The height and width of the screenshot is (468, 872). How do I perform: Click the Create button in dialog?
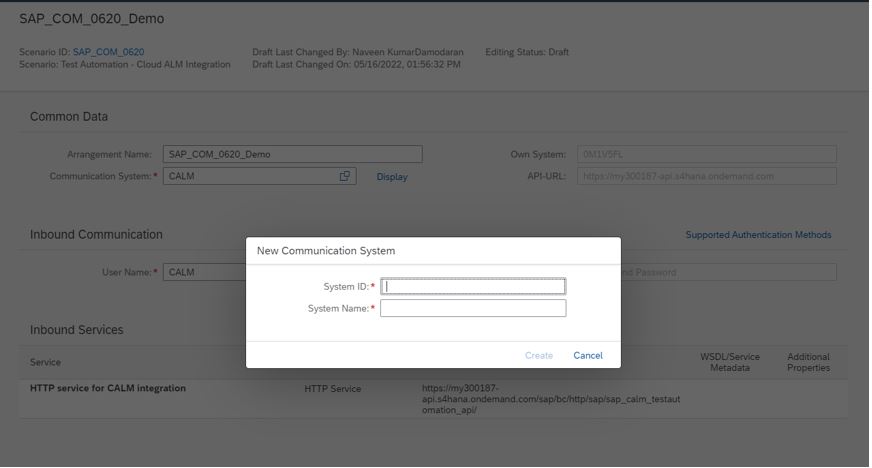[539, 356]
